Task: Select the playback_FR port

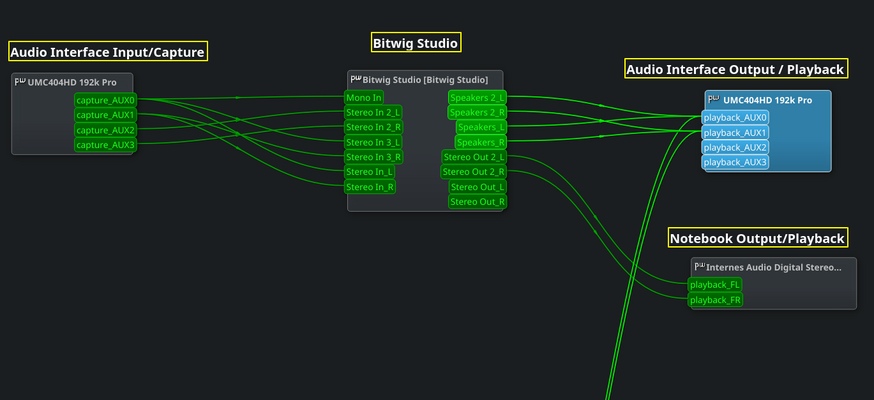Action: tap(715, 300)
